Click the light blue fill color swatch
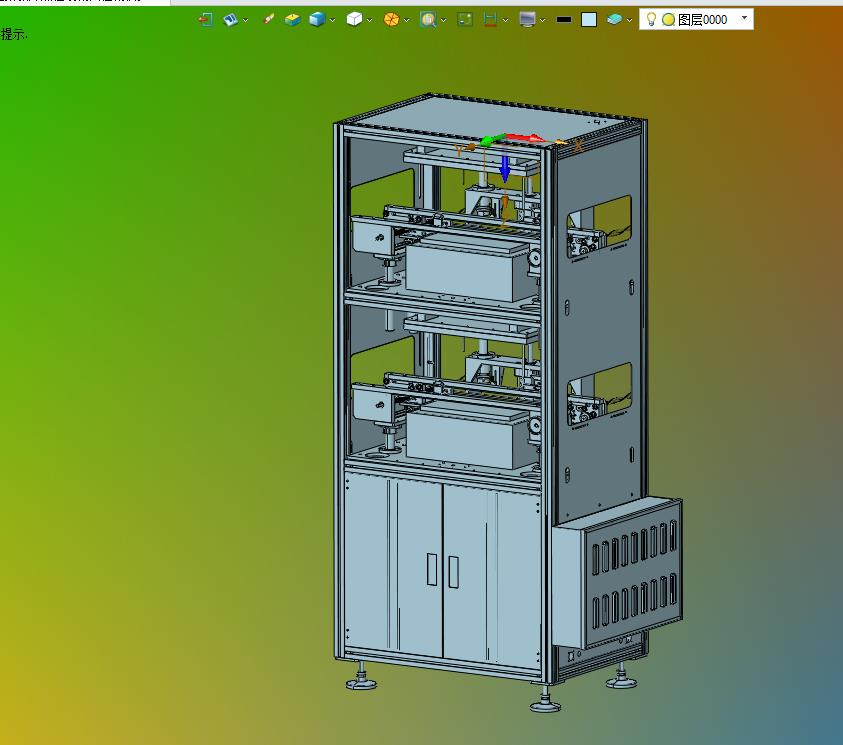This screenshot has width=843, height=745. point(589,20)
